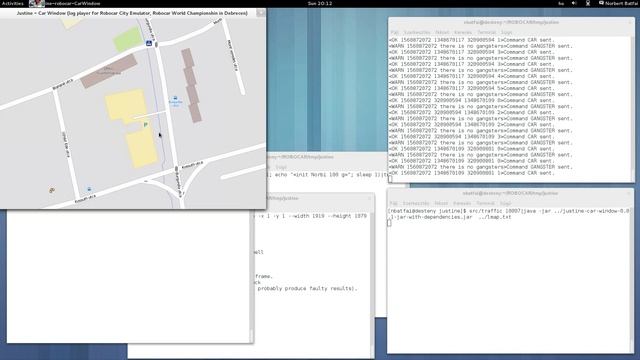Click the bus stop icon beside the brown buildings

pyautogui.click(x=176, y=98)
